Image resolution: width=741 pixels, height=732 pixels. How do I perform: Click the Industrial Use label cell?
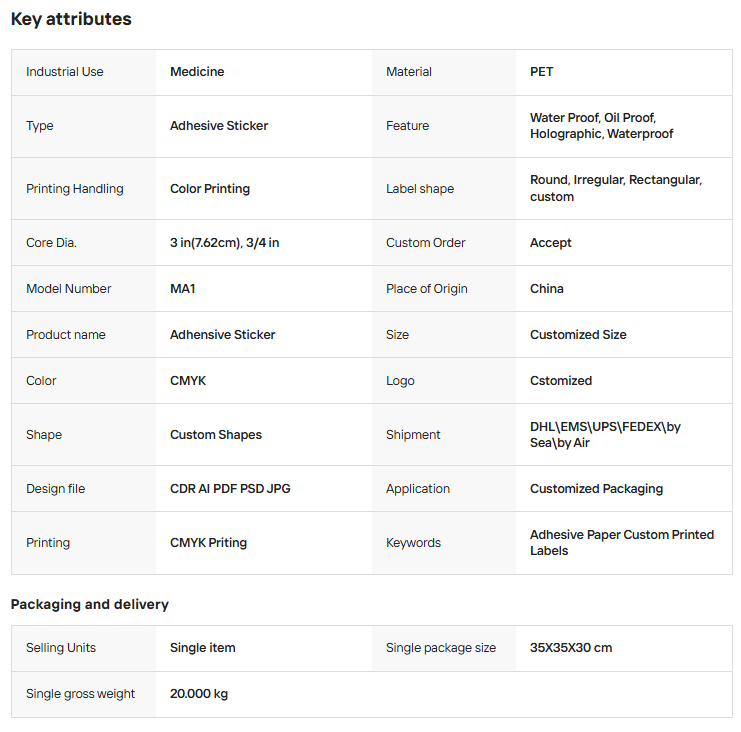coord(65,72)
